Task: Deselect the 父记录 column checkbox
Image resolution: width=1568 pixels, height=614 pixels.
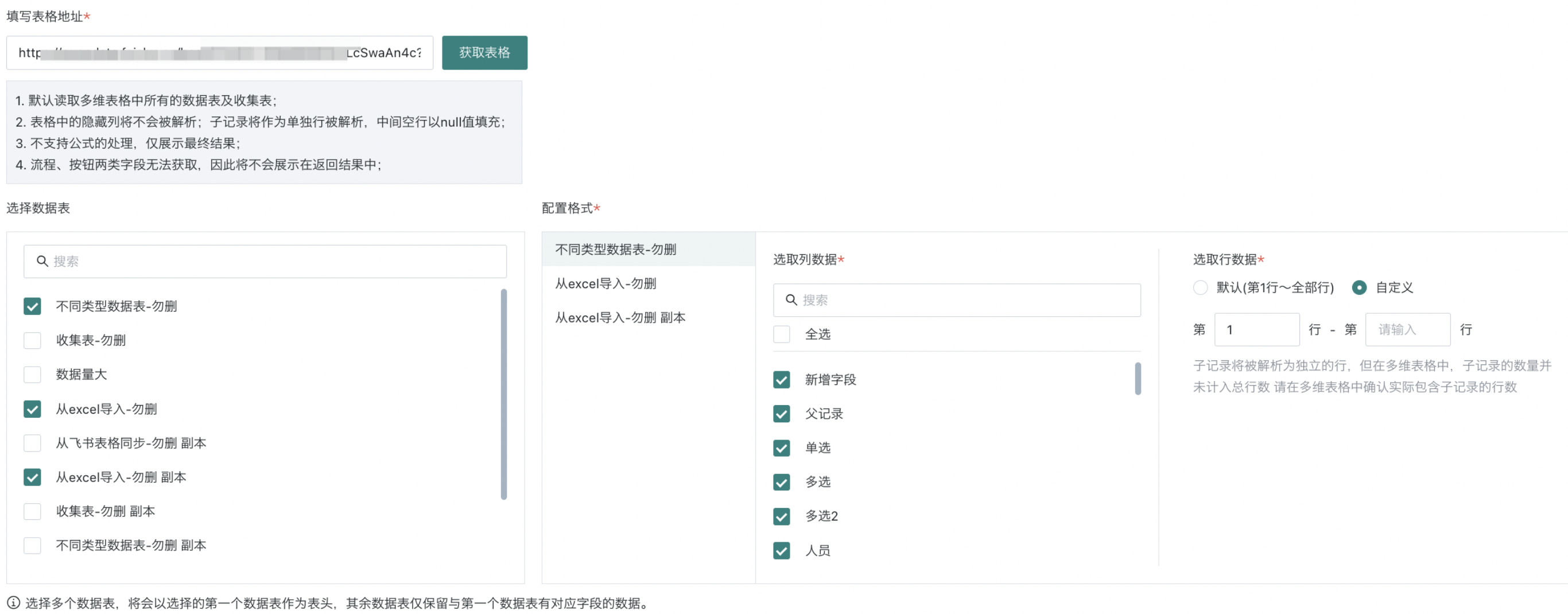Action: (x=782, y=414)
